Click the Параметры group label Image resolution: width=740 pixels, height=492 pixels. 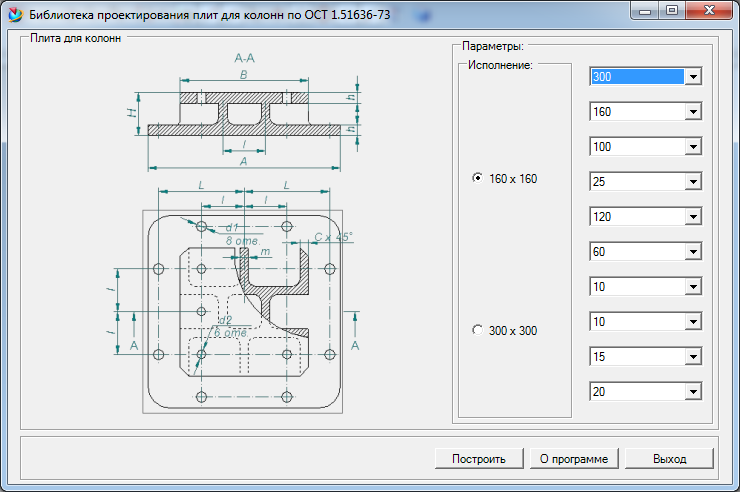pos(493,46)
